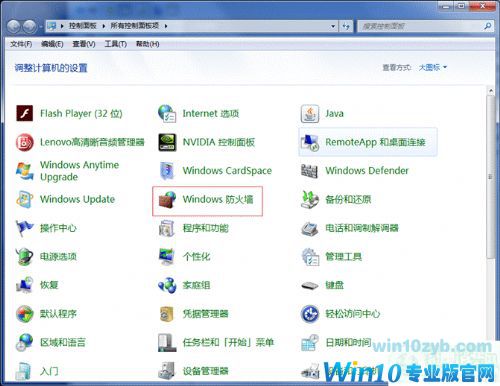Open the RemoteApp 和桌面连接 icon
Screen dimensions: 500x386
(x=310, y=142)
